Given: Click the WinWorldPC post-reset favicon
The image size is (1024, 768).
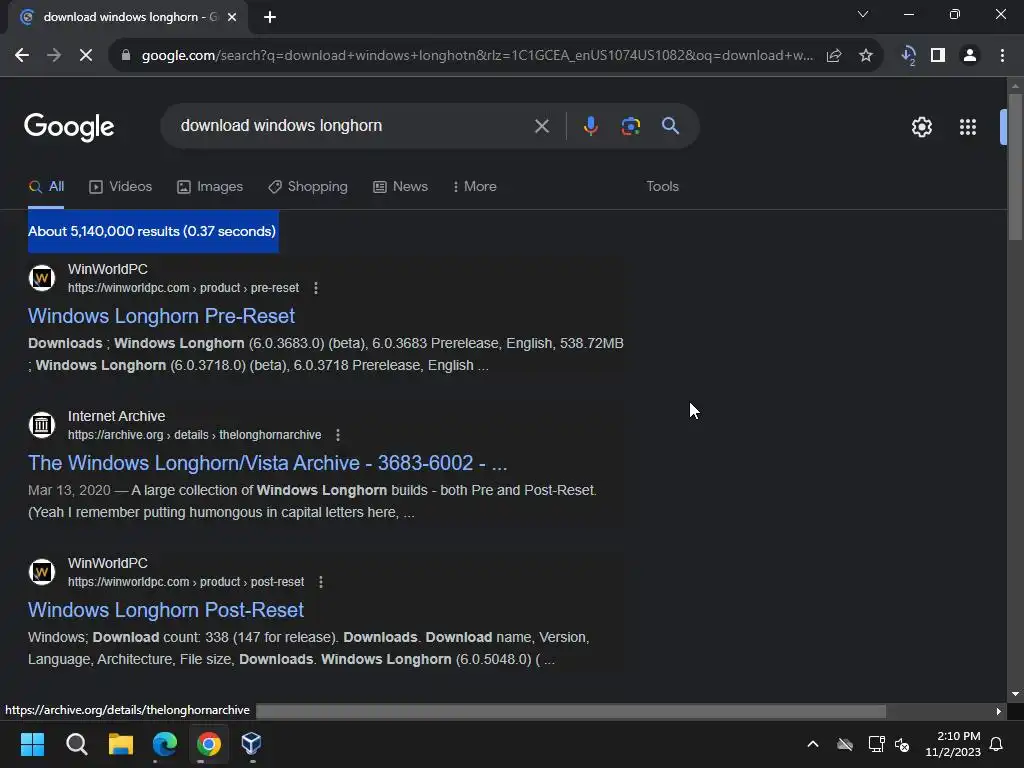Looking at the screenshot, I should click(42, 572).
